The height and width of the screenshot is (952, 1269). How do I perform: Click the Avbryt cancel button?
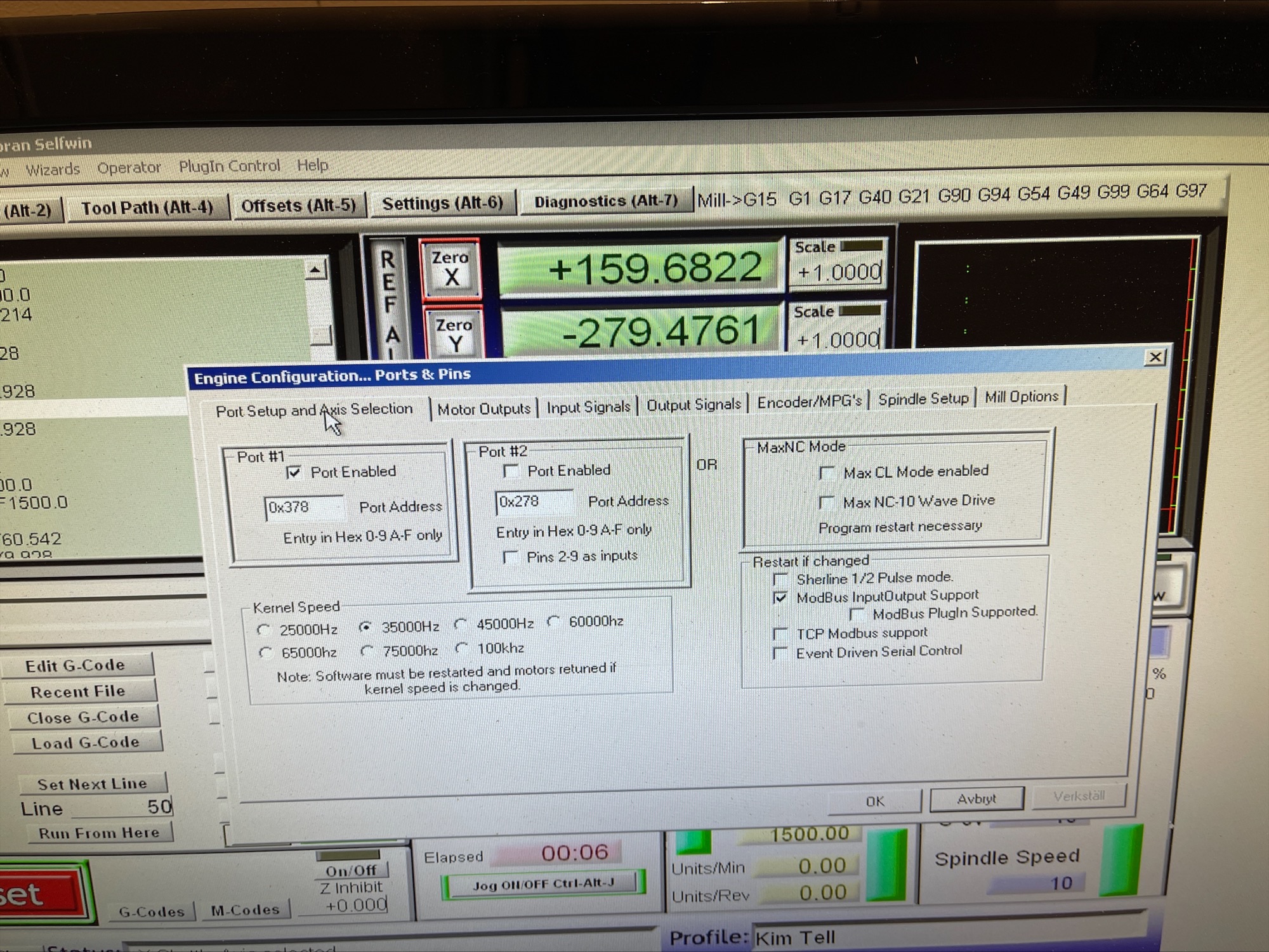[976, 799]
